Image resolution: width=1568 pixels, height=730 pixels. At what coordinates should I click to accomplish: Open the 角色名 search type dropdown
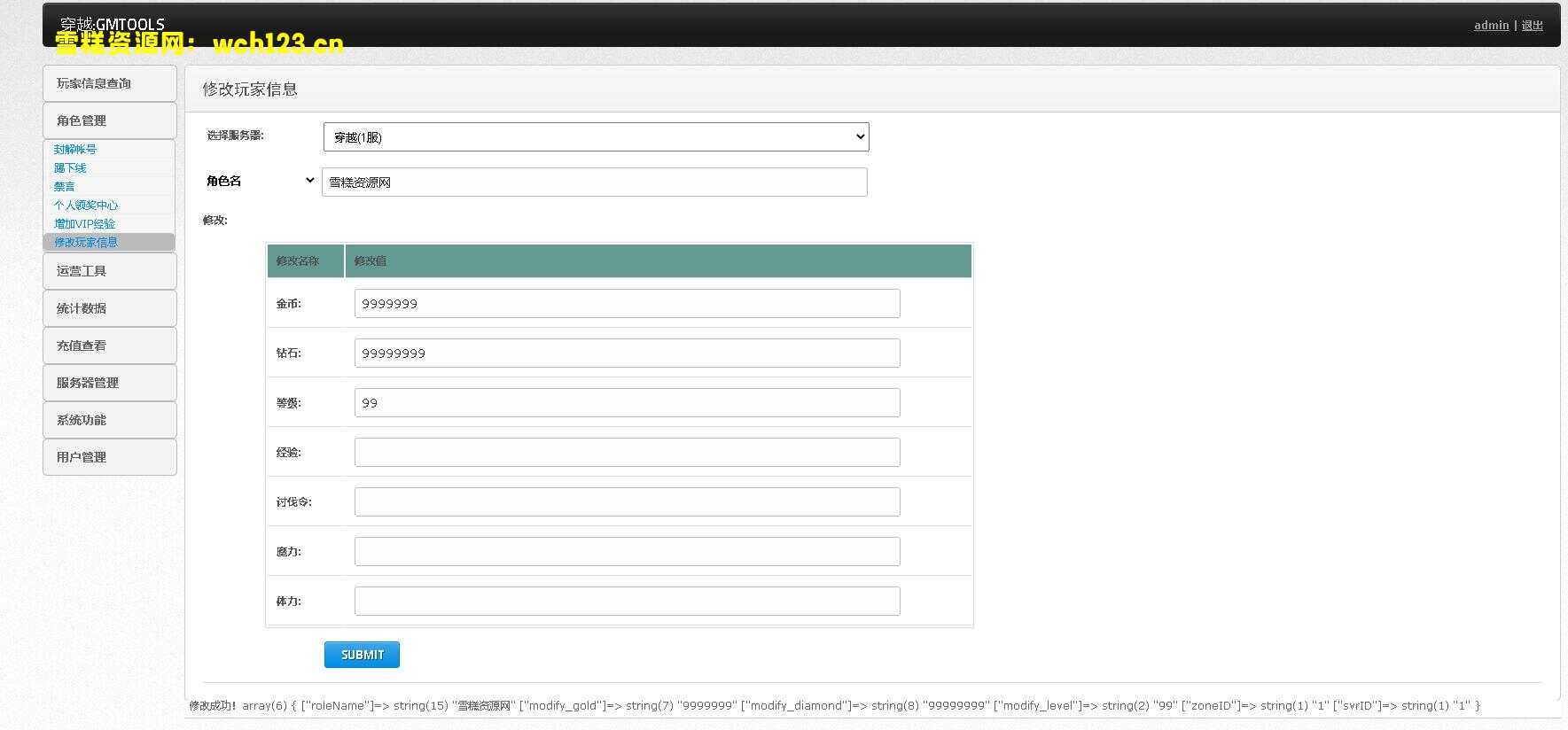pyautogui.click(x=261, y=181)
